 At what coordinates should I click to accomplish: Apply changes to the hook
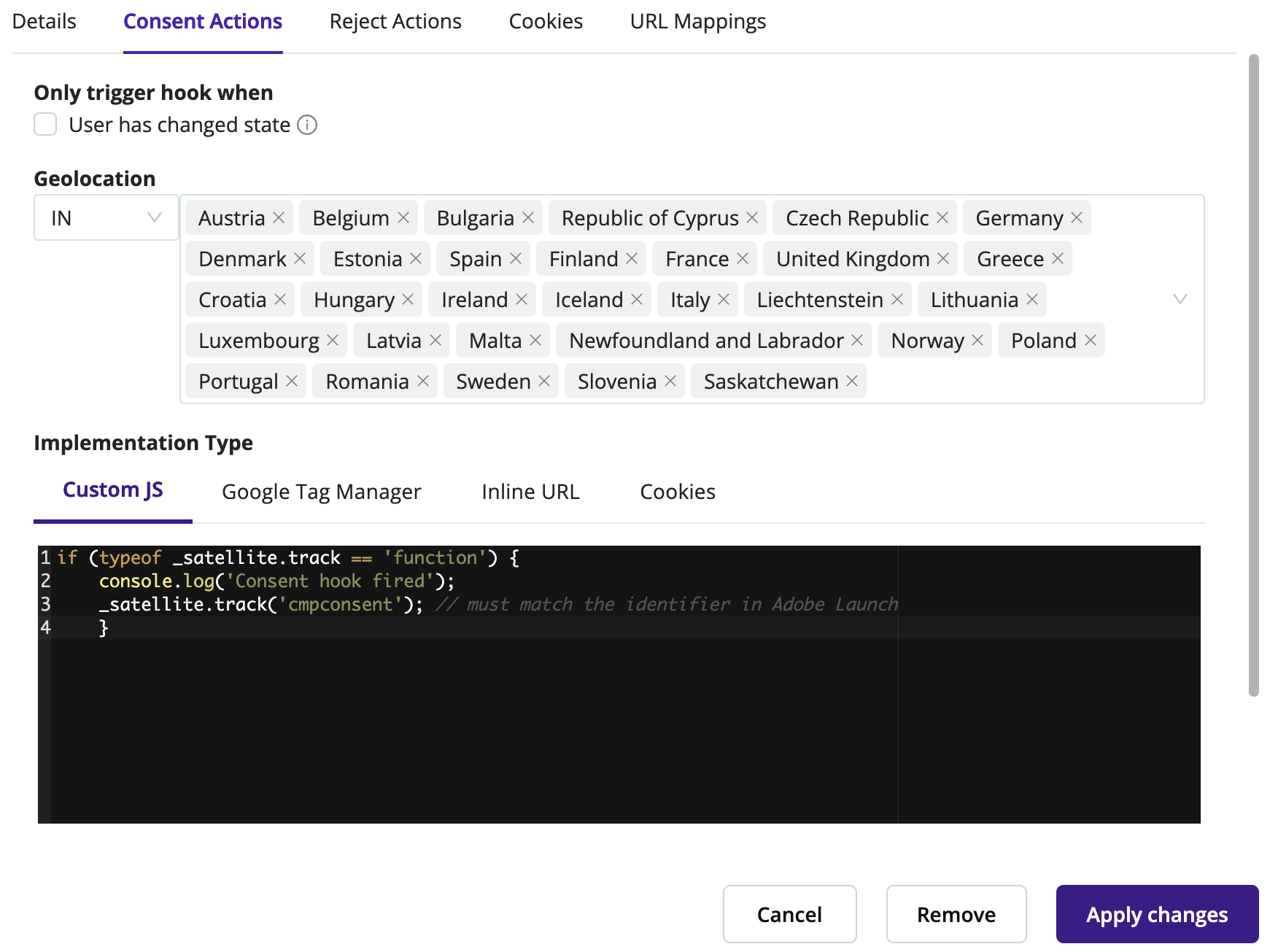(1157, 914)
